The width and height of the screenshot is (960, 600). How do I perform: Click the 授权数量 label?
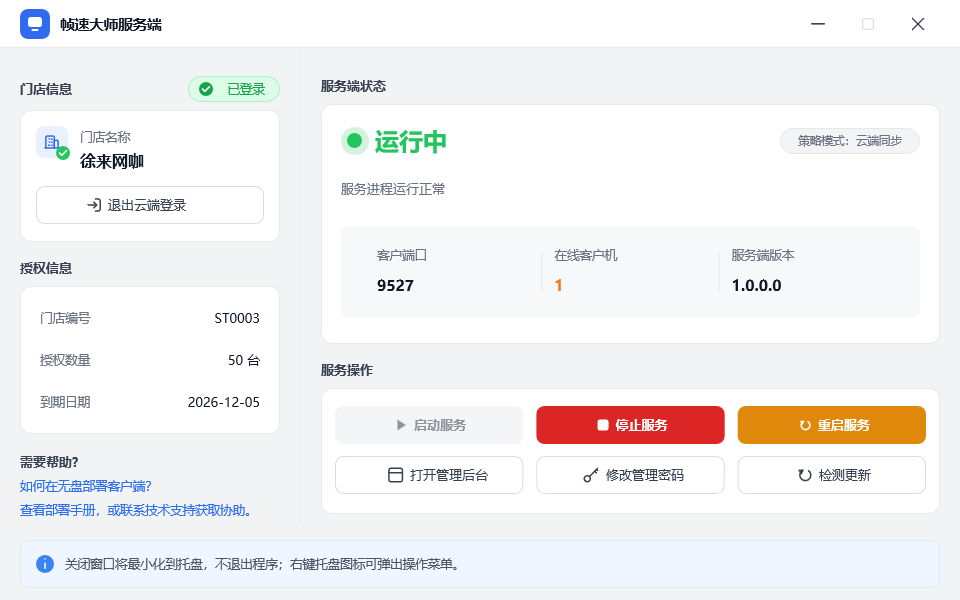(x=66, y=360)
